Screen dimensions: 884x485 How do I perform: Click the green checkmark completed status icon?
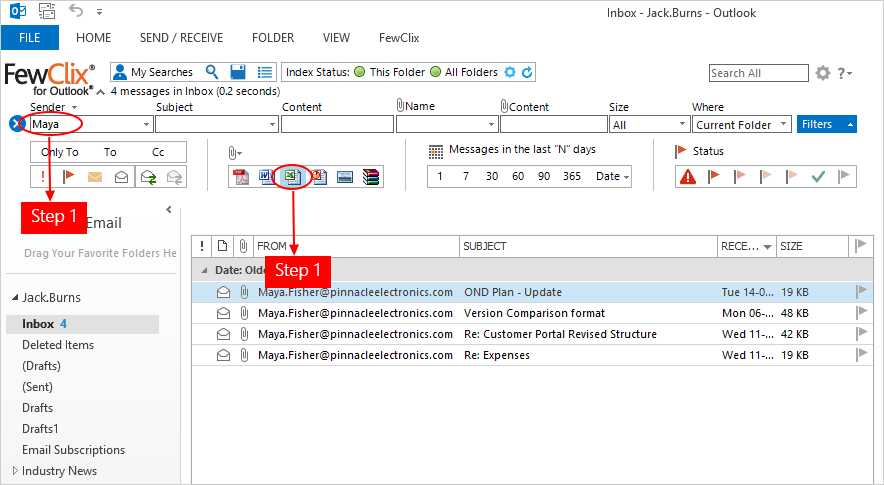(818, 177)
